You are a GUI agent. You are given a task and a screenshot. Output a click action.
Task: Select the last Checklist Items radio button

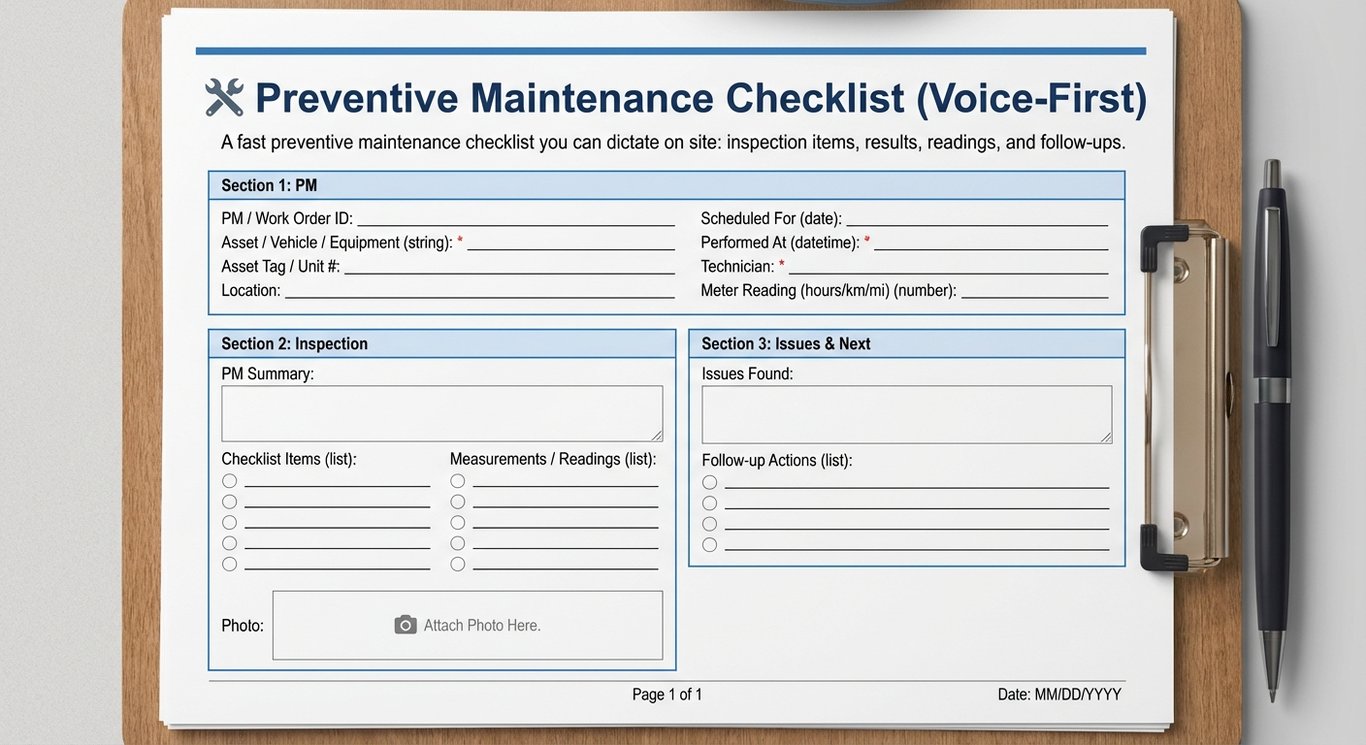[229, 563]
